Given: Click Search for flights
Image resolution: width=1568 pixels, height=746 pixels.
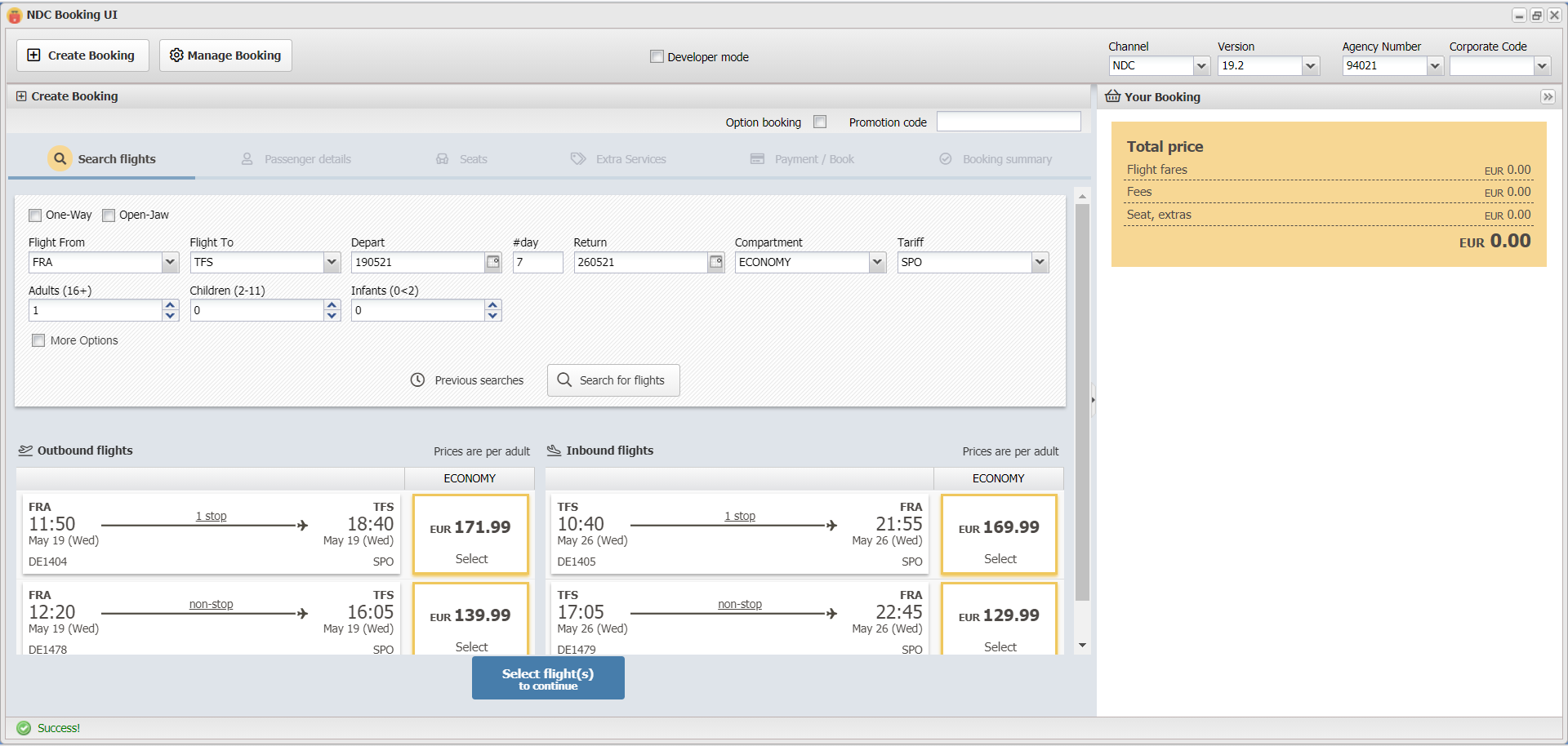Looking at the screenshot, I should pos(613,380).
